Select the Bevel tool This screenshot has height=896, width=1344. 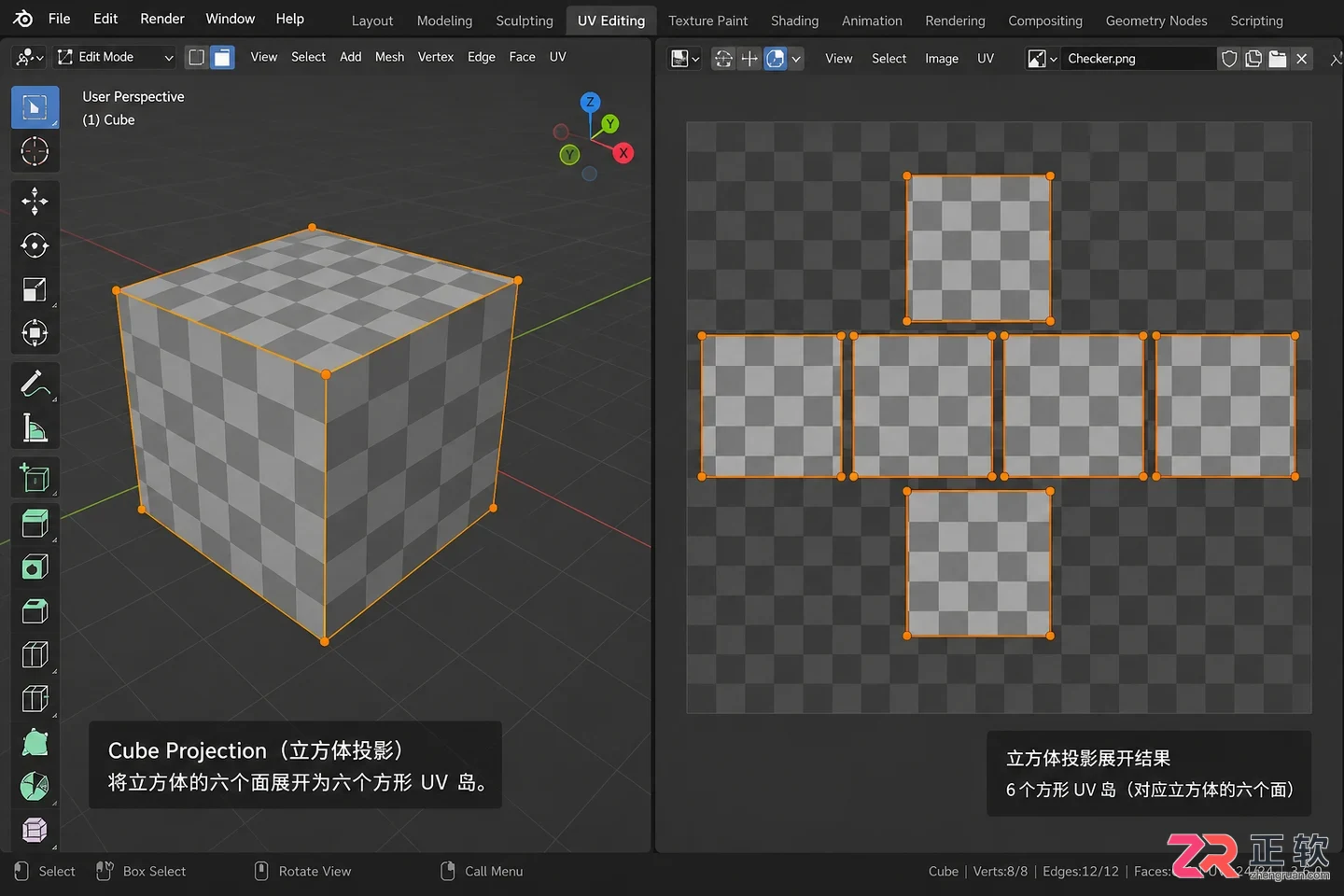[35, 611]
